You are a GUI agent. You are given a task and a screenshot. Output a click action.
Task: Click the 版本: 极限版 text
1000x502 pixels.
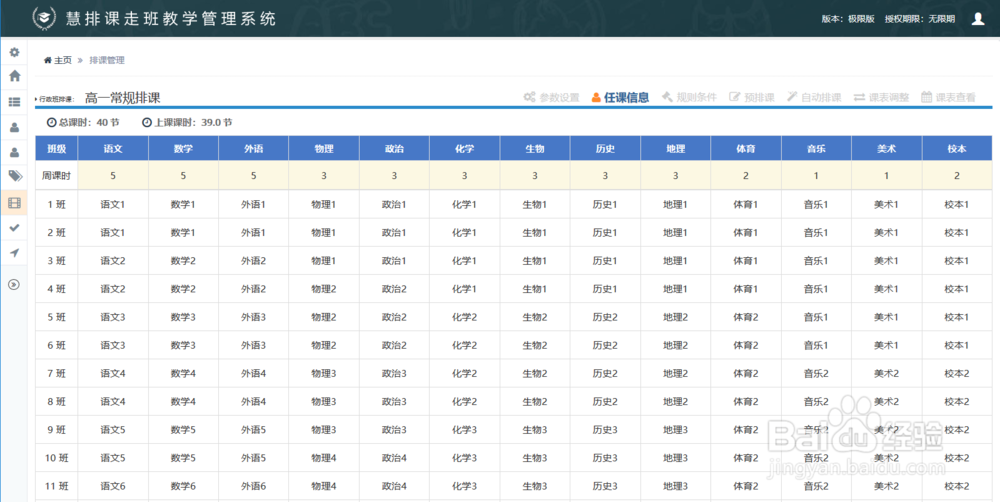point(848,19)
